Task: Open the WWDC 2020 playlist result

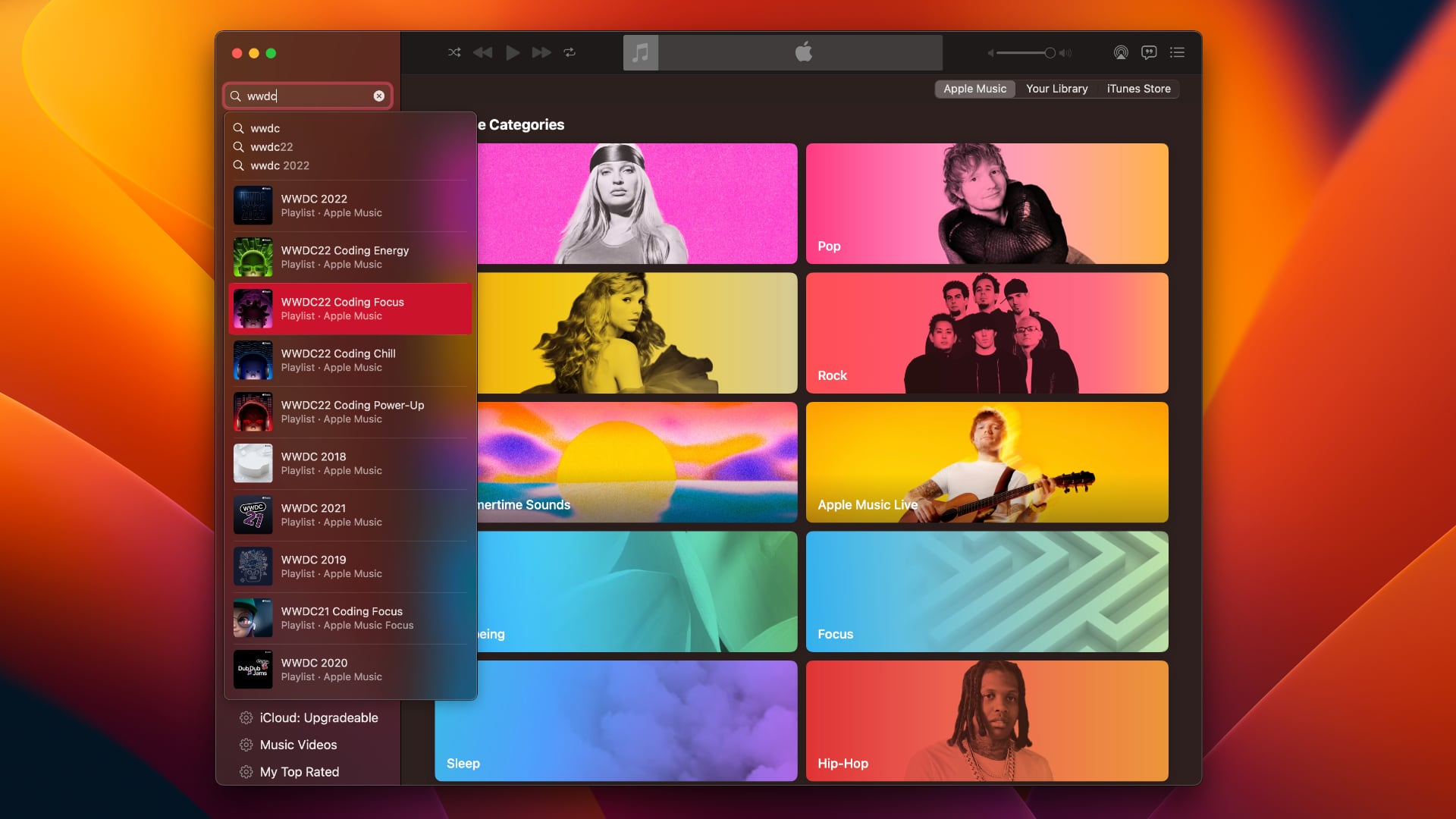Action: click(350, 670)
